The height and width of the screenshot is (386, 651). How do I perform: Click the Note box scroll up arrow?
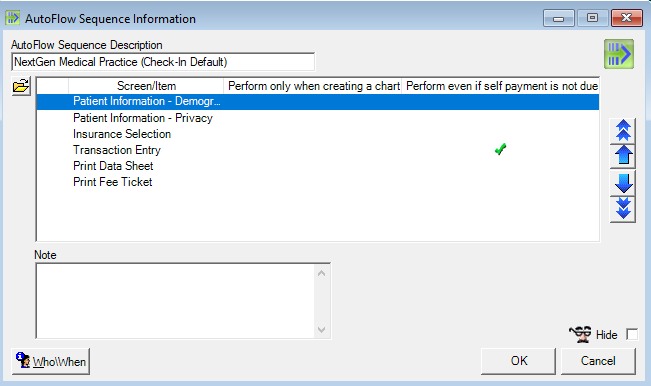click(321, 273)
